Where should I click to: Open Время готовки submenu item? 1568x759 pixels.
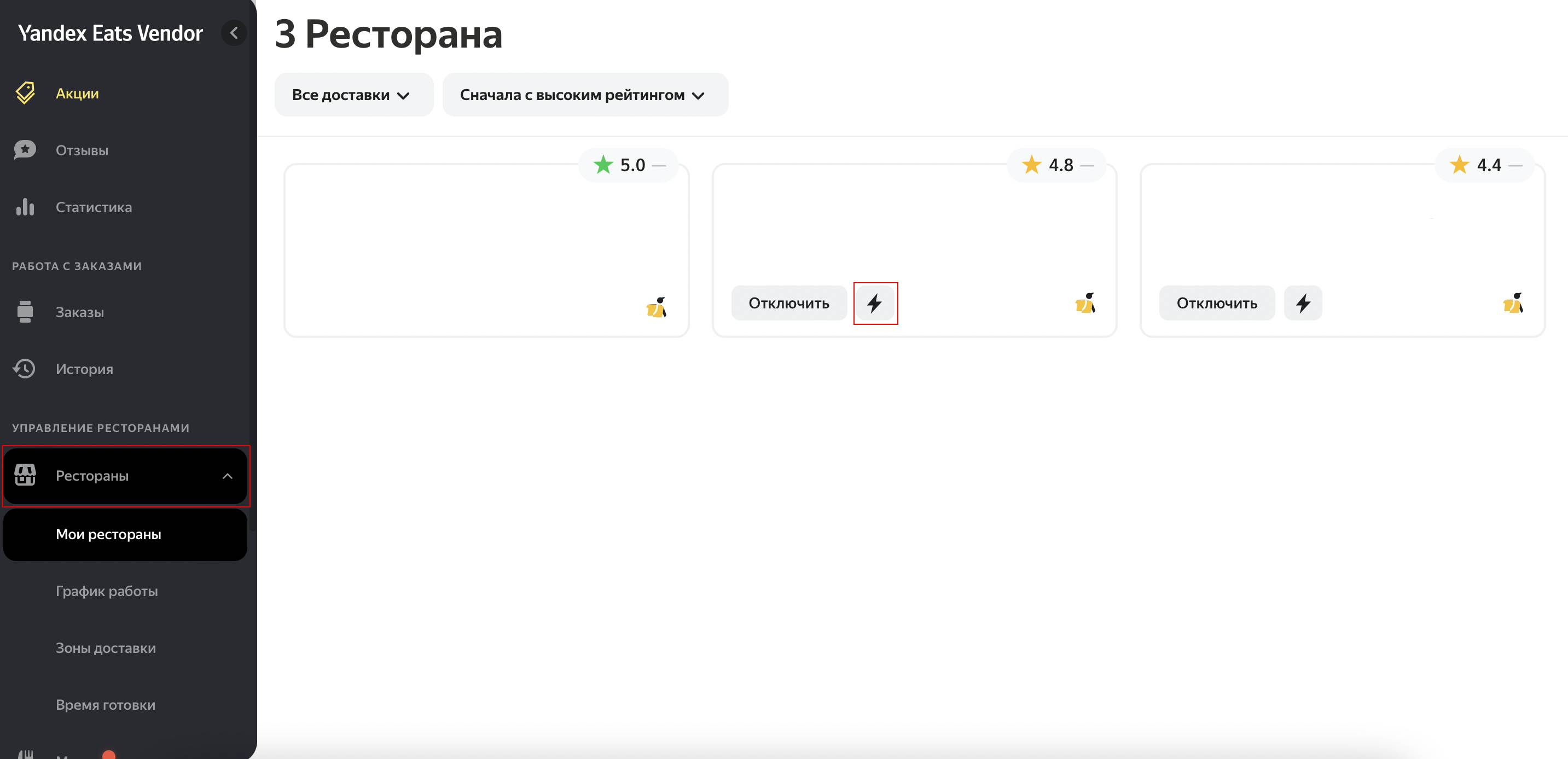coord(105,705)
